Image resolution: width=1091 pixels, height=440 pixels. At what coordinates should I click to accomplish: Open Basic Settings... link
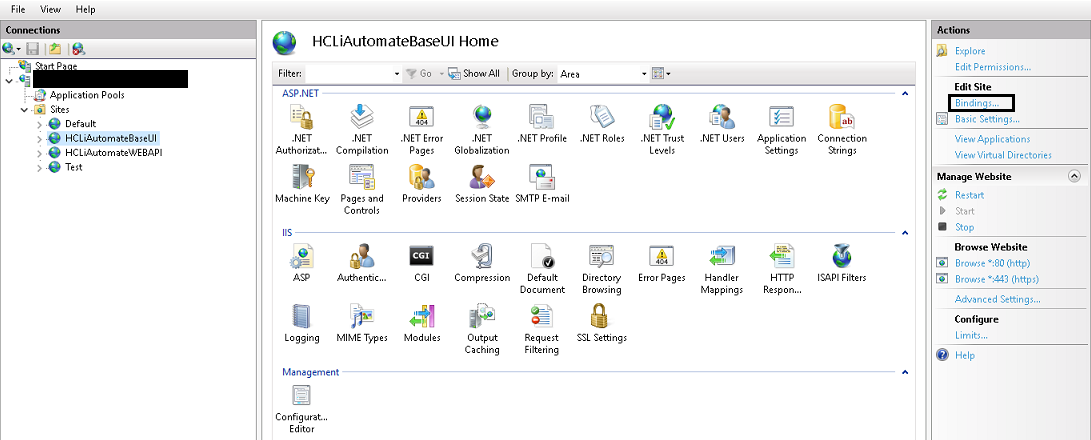tap(987, 119)
